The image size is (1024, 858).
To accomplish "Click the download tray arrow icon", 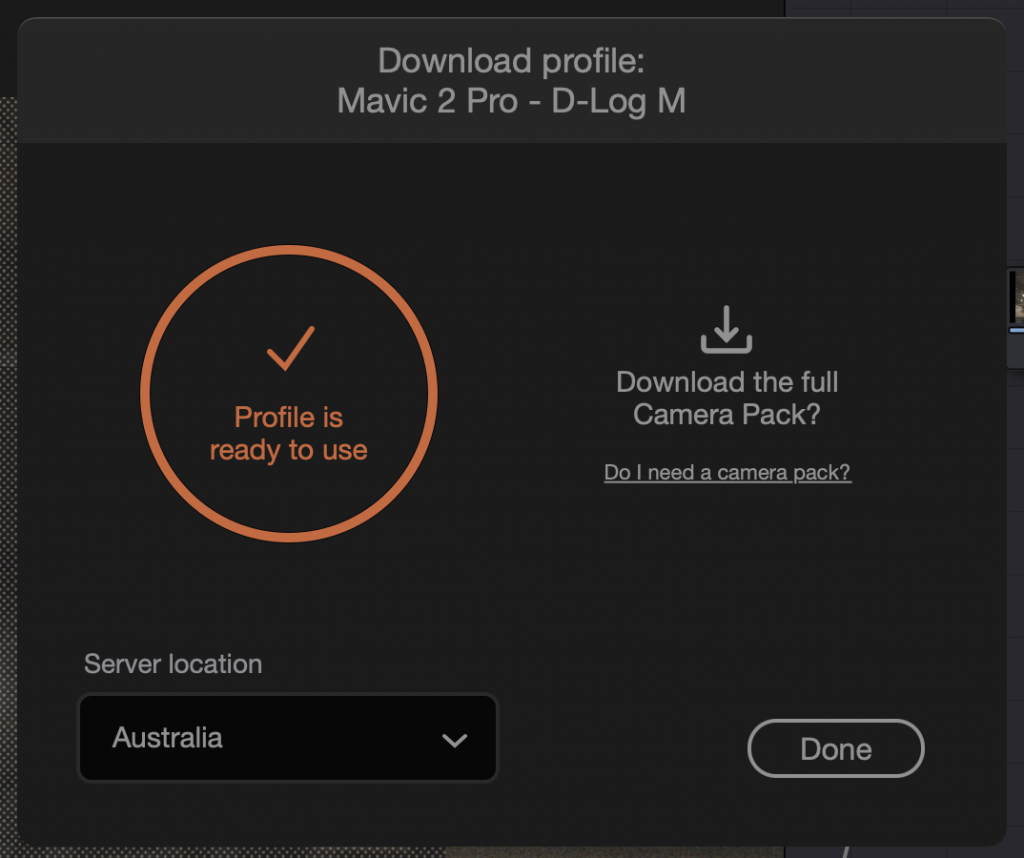I will [726, 329].
